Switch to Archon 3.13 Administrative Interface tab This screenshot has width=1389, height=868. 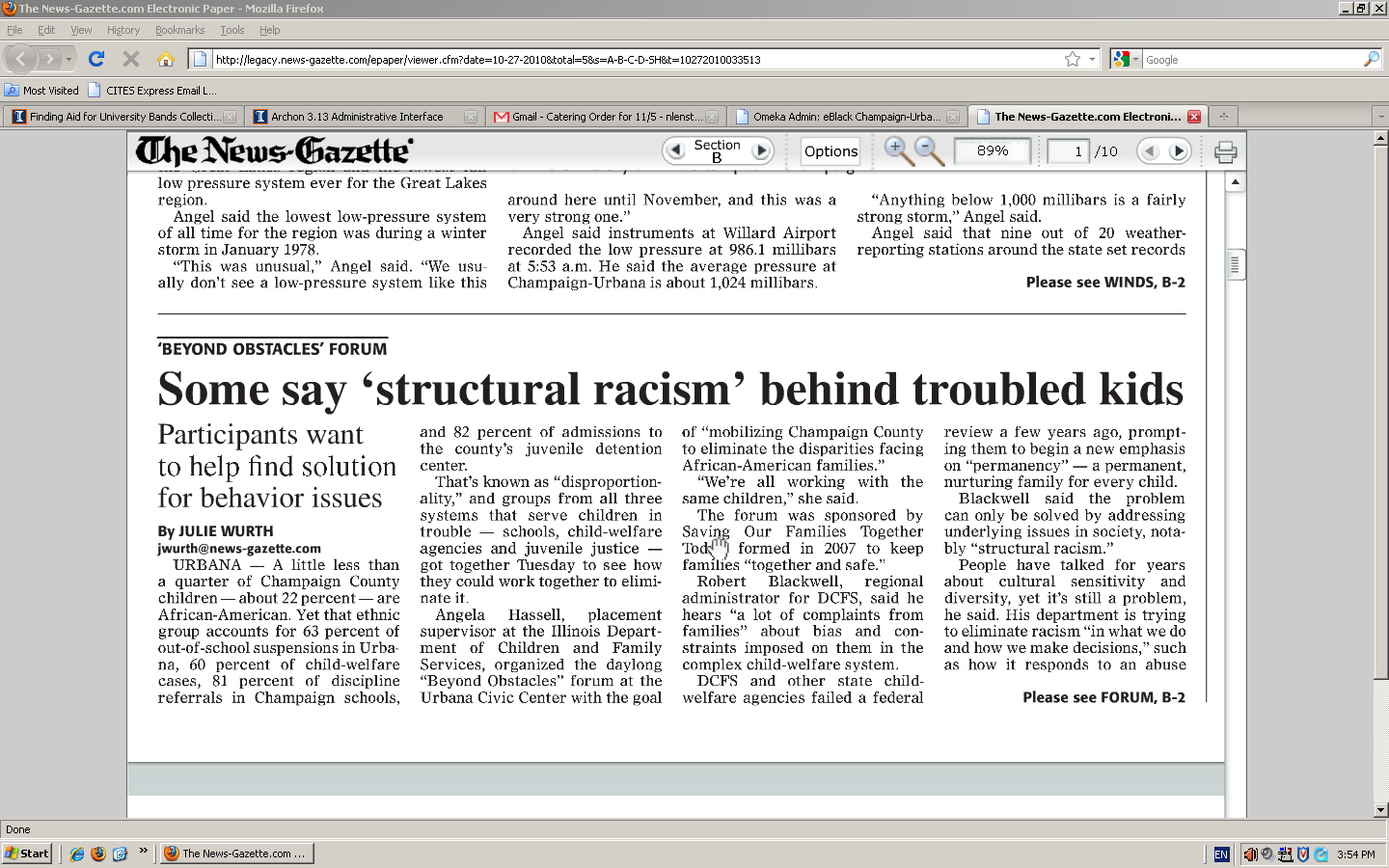[x=357, y=117]
